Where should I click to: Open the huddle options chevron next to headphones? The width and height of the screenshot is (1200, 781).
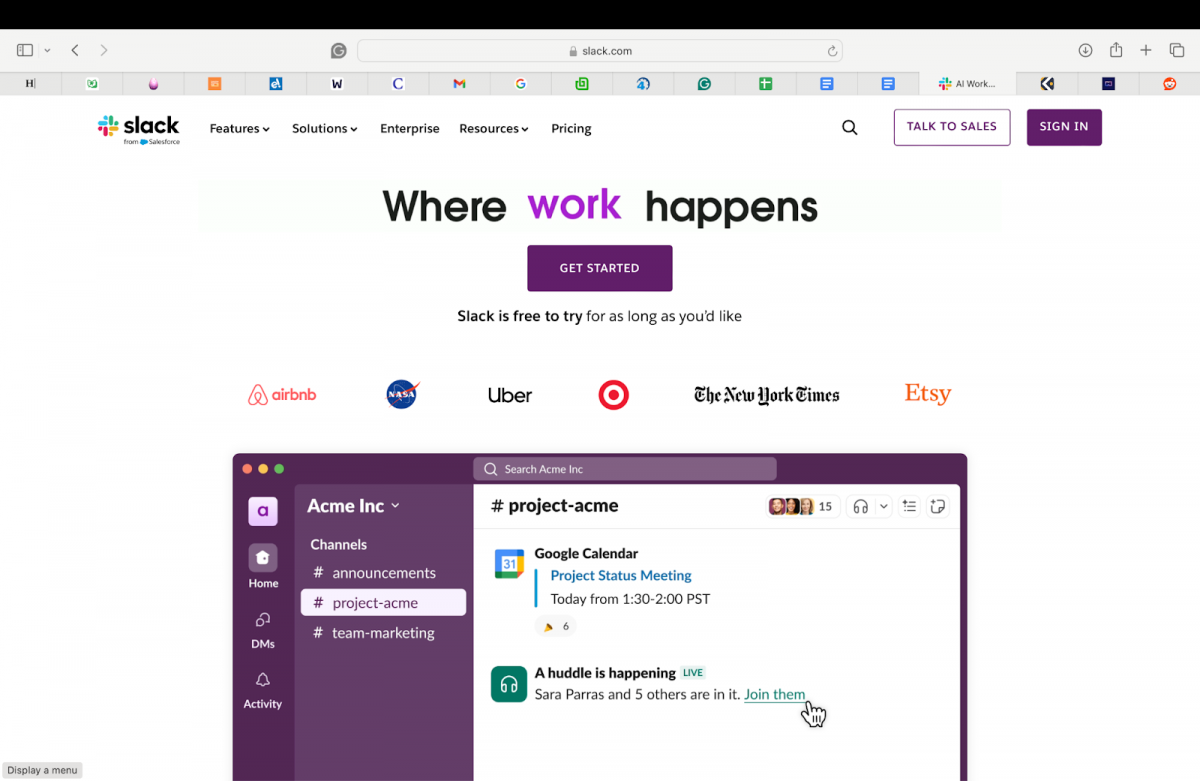[x=883, y=506]
